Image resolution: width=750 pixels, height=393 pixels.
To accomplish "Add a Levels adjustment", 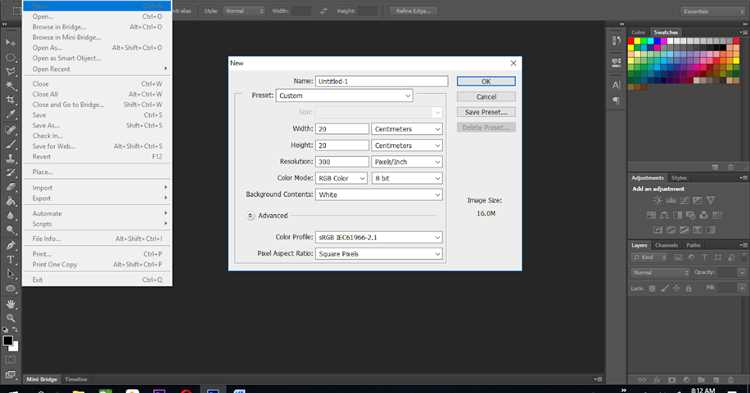I will 671,200.
